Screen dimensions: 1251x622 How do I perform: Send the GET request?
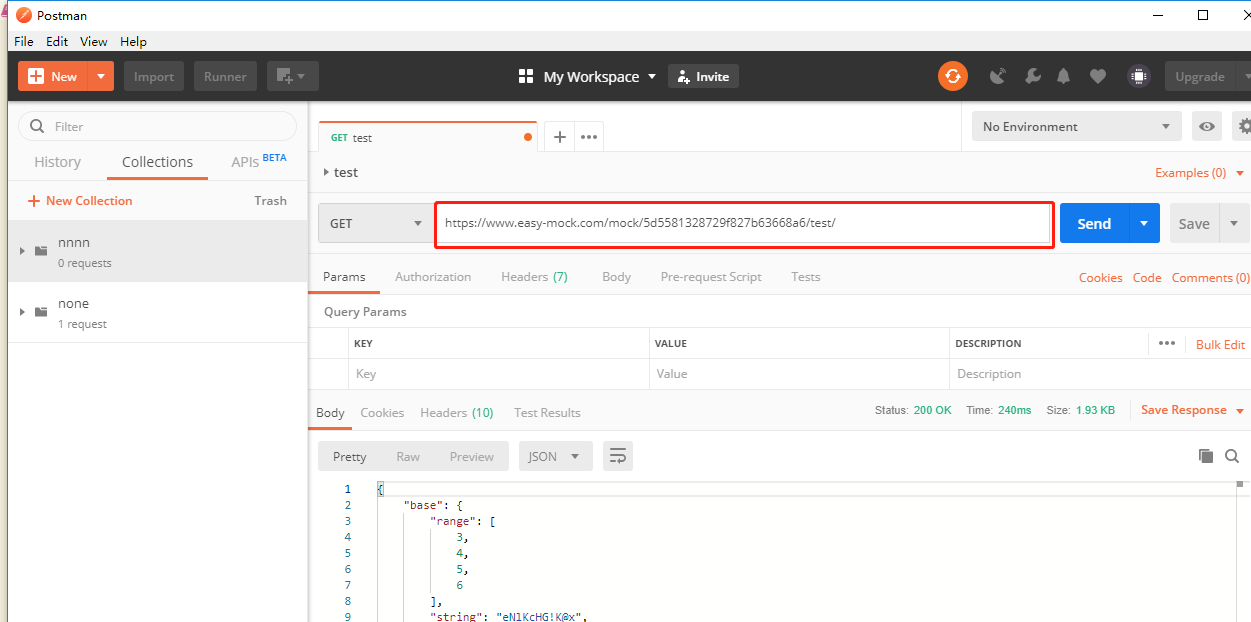(x=1094, y=223)
